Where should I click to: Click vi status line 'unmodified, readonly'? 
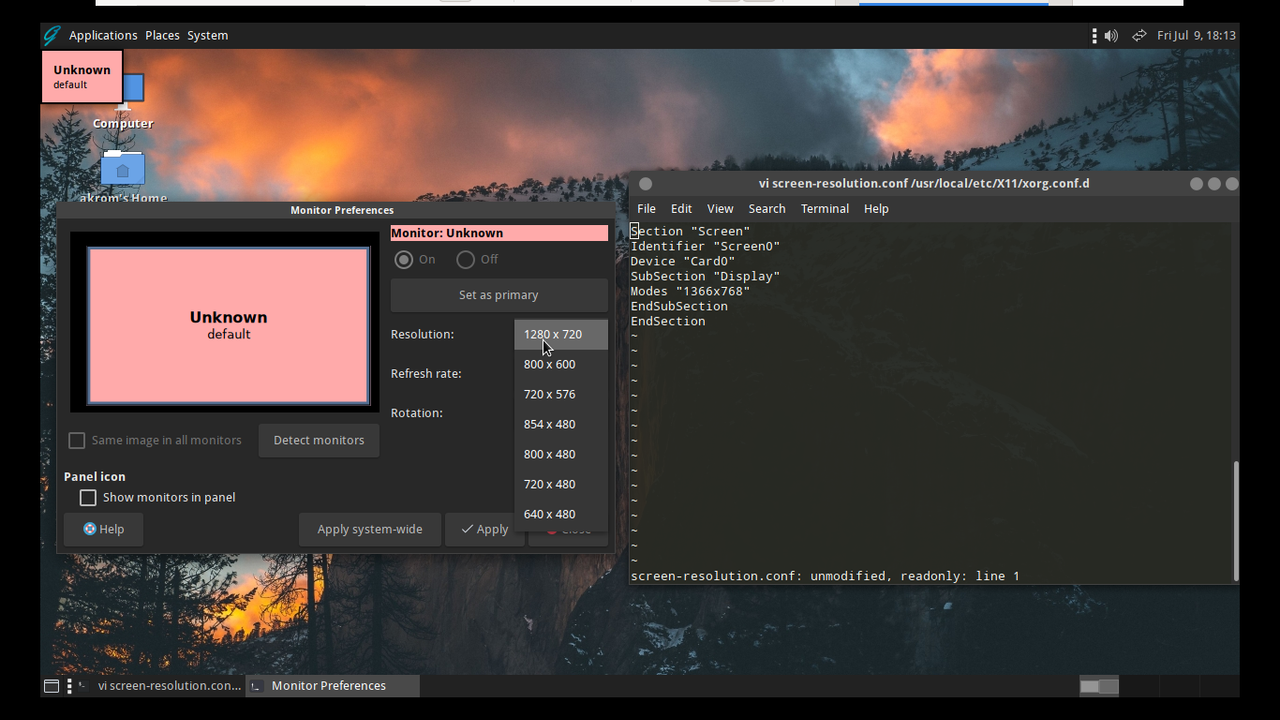[825, 576]
